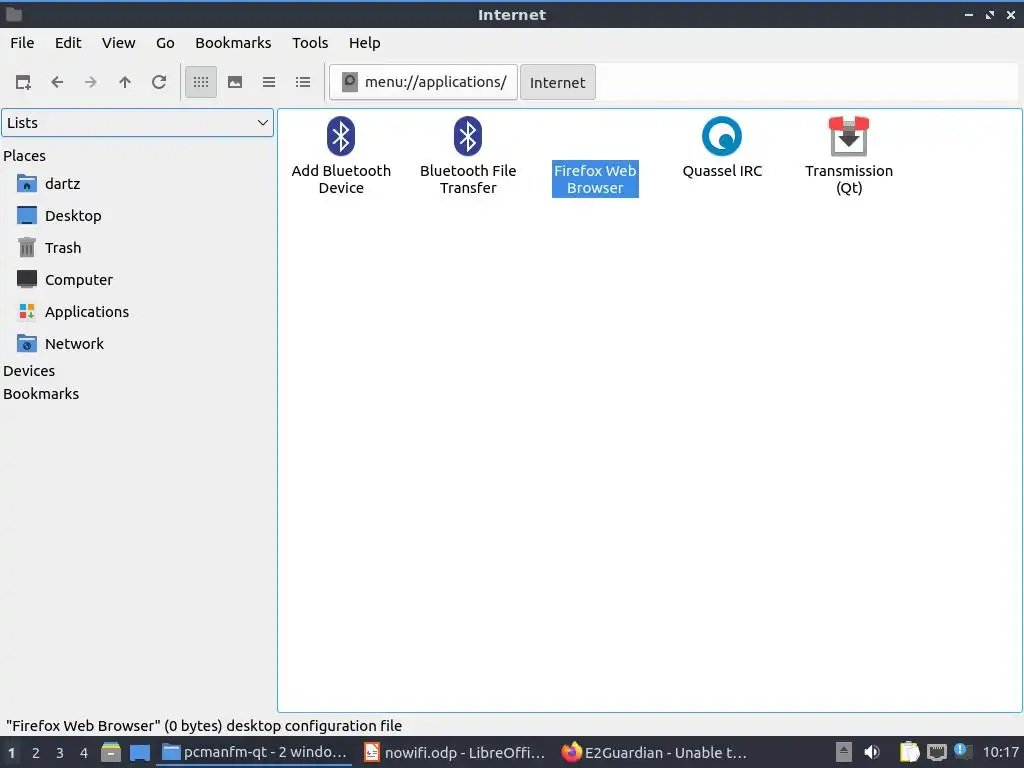Viewport: 1024px width, 768px height.
Task: Switch to workspace 3 in pager
Action: [59, 753]
